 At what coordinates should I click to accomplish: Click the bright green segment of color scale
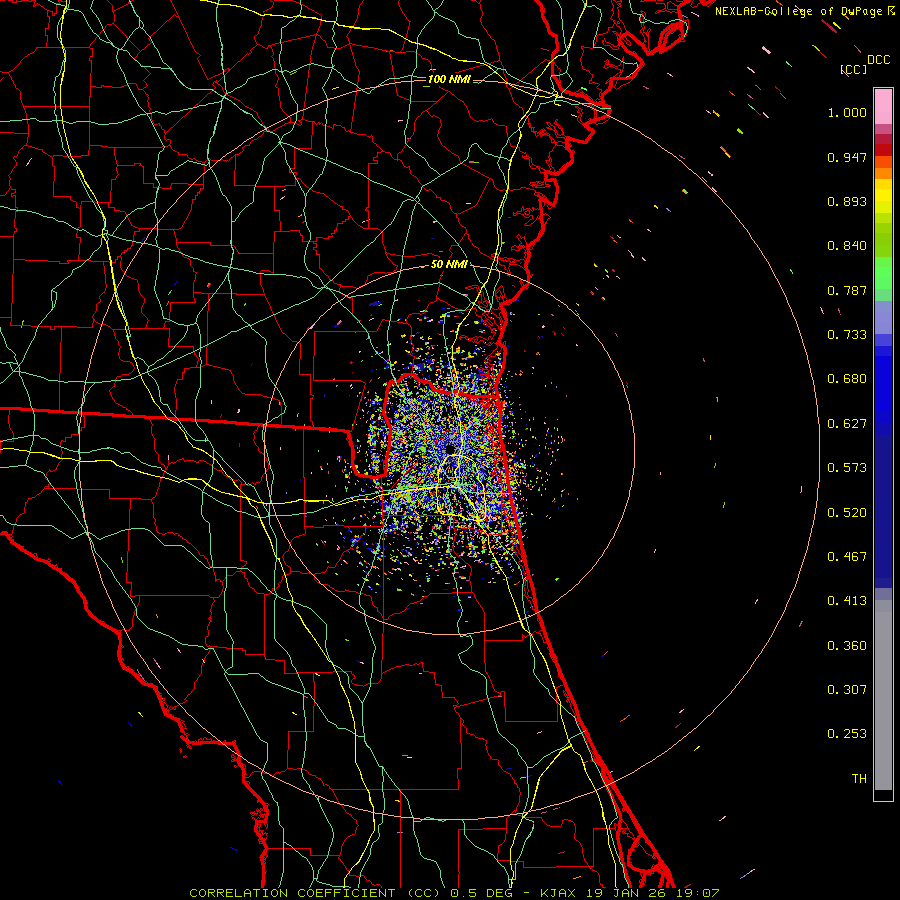coord(883,273)
